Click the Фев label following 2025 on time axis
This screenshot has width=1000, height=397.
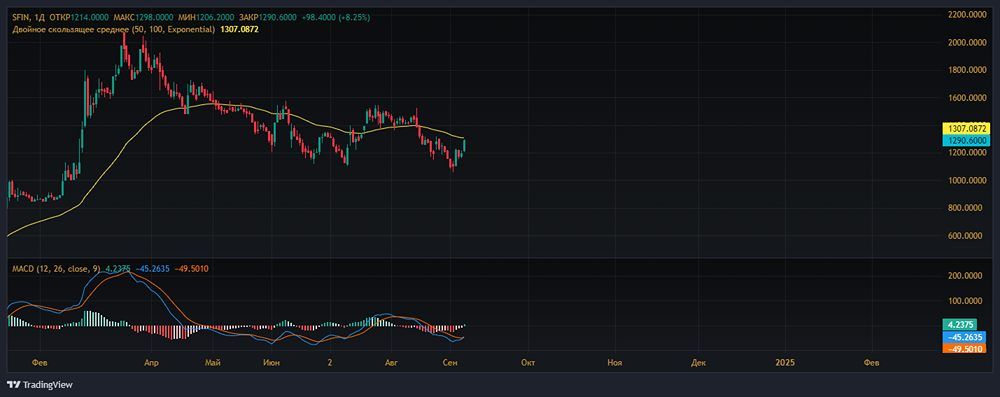click(x=871, y=362)
